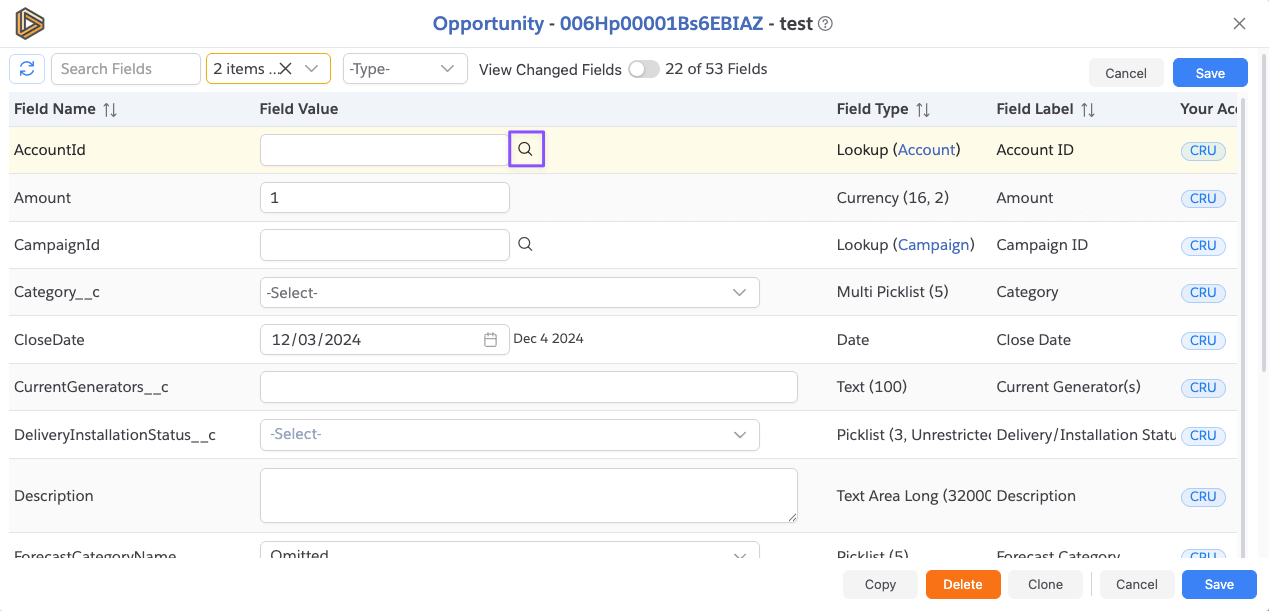This screenshot has width=1269, height=611.
Task: Click the Clone button
Action: coord(1045,585)
